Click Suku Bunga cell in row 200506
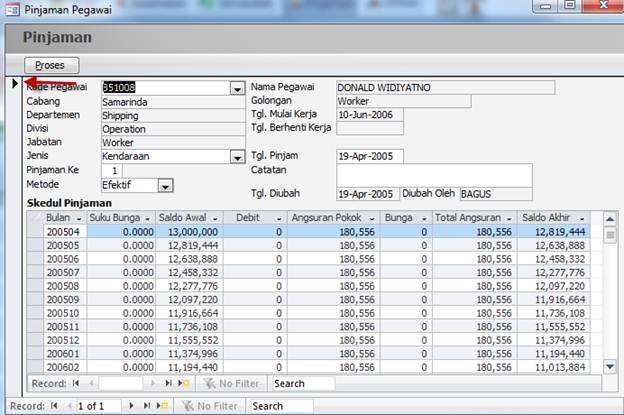Screen dimensions: 624x415 click(x=121, y=259)
